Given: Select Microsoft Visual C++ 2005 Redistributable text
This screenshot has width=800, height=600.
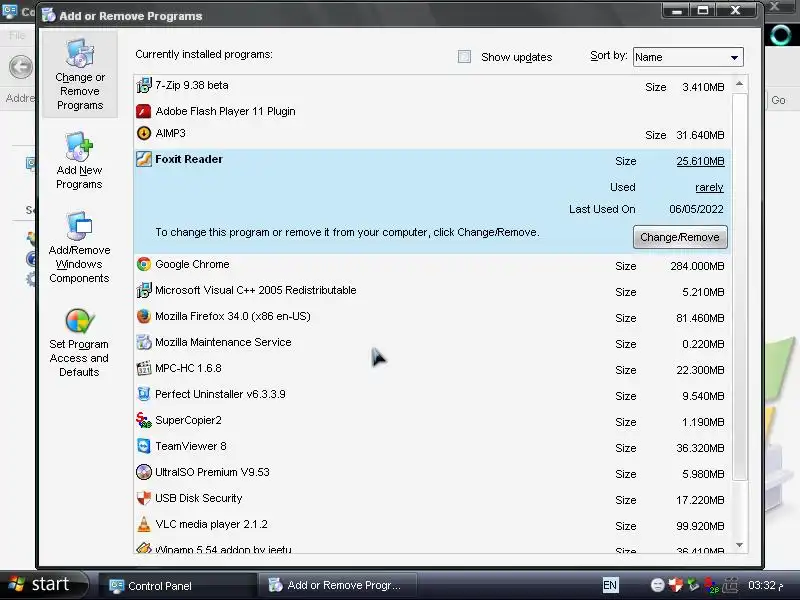Looking at the screenshot, I should pos(256,290).
